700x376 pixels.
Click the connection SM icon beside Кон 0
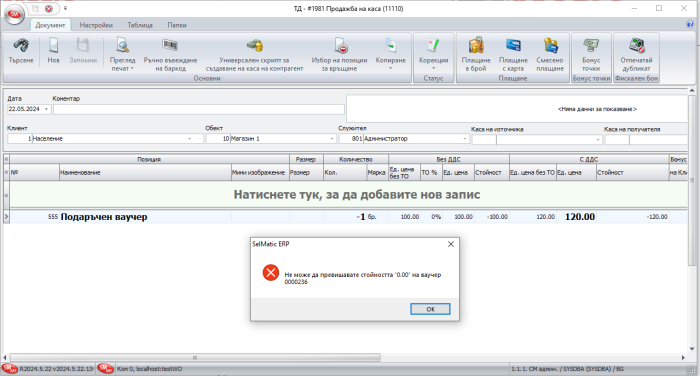(106, 369)
